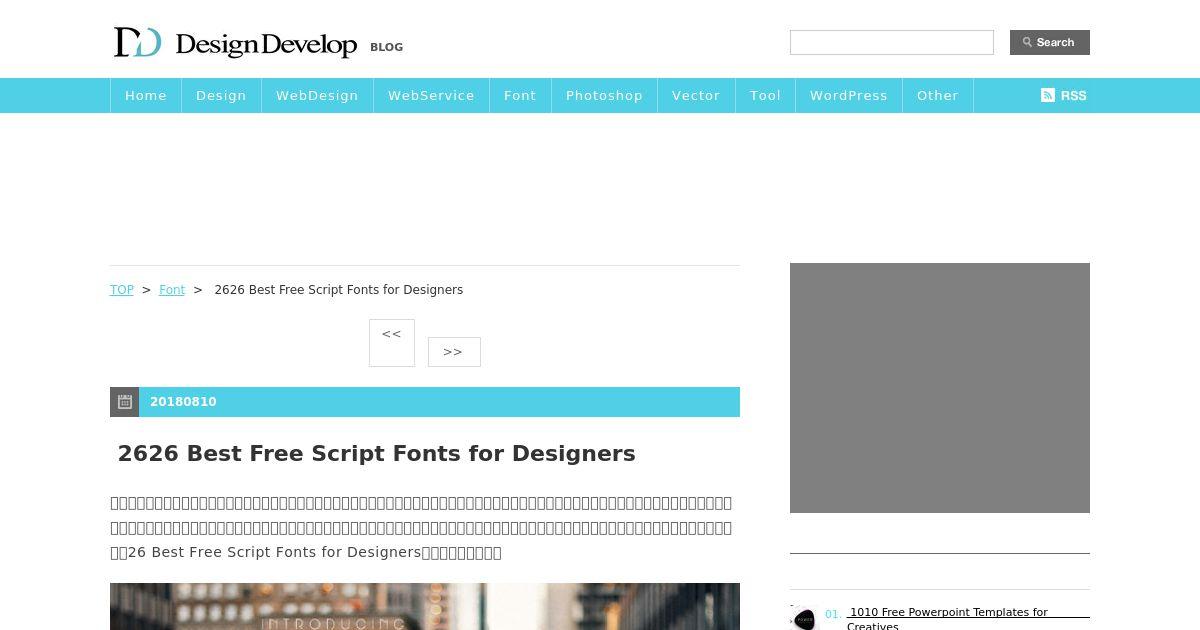This screenshot has width=1200, height=630.
Task: Click the TOP breadcrumb link
Action: pos(122,290)
